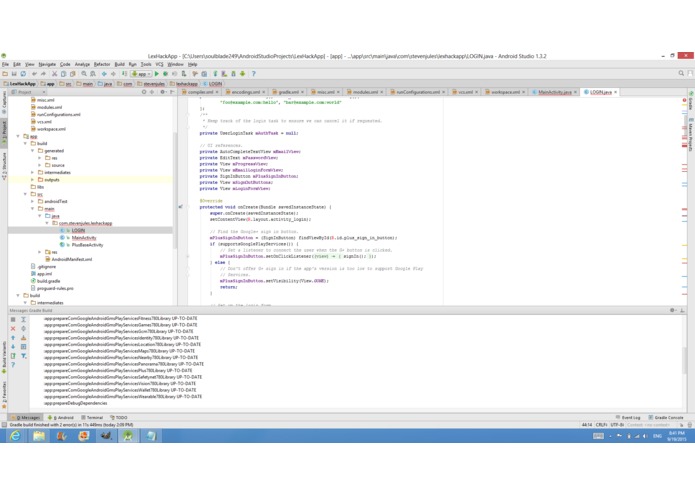
Task: Start debugging with the bug icon
Action: point(165,74)
